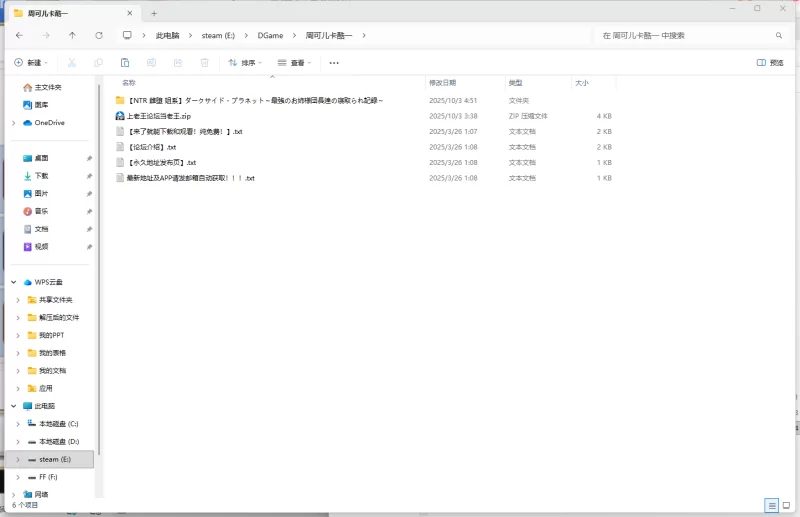This screenshot has width=800, height=517.
Task: Expand chevron after DGame in breadcrumb
Action: (x=294, y=35)
